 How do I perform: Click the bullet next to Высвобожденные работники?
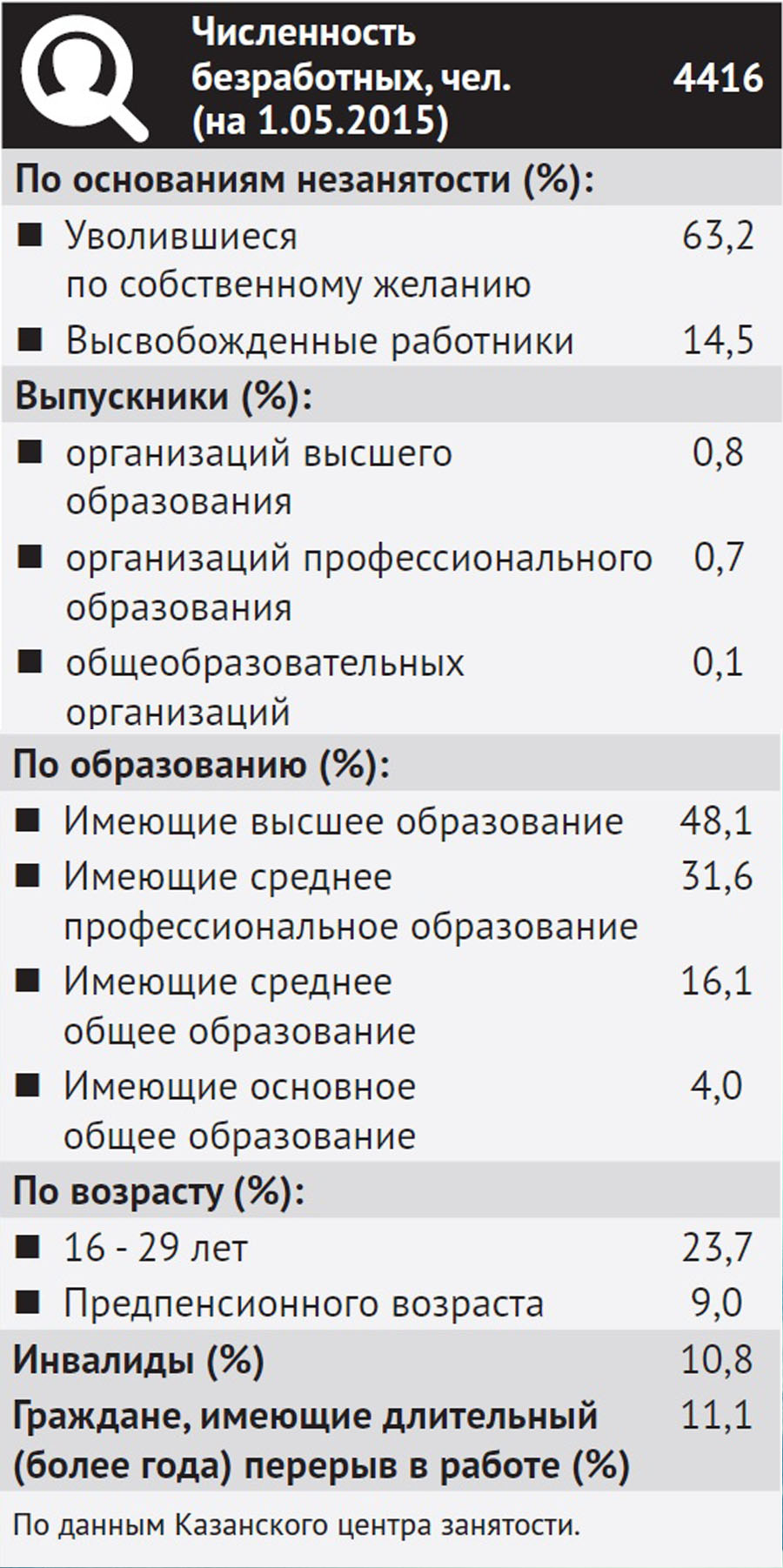(30, 340)
